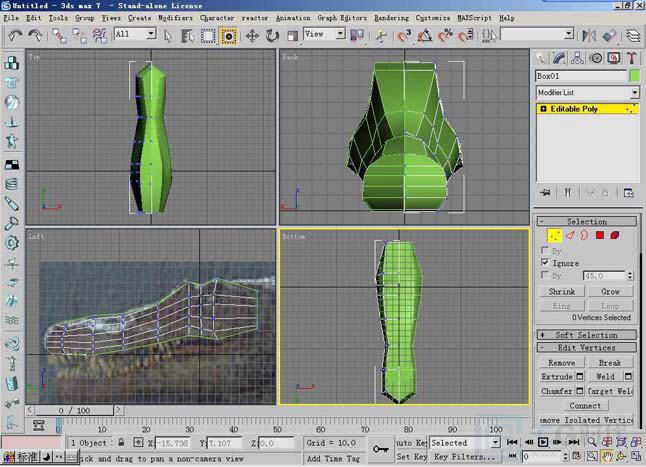Select the Edge sub-object level
This screenshot has width=646, height=467.
[x=570, y=236]
